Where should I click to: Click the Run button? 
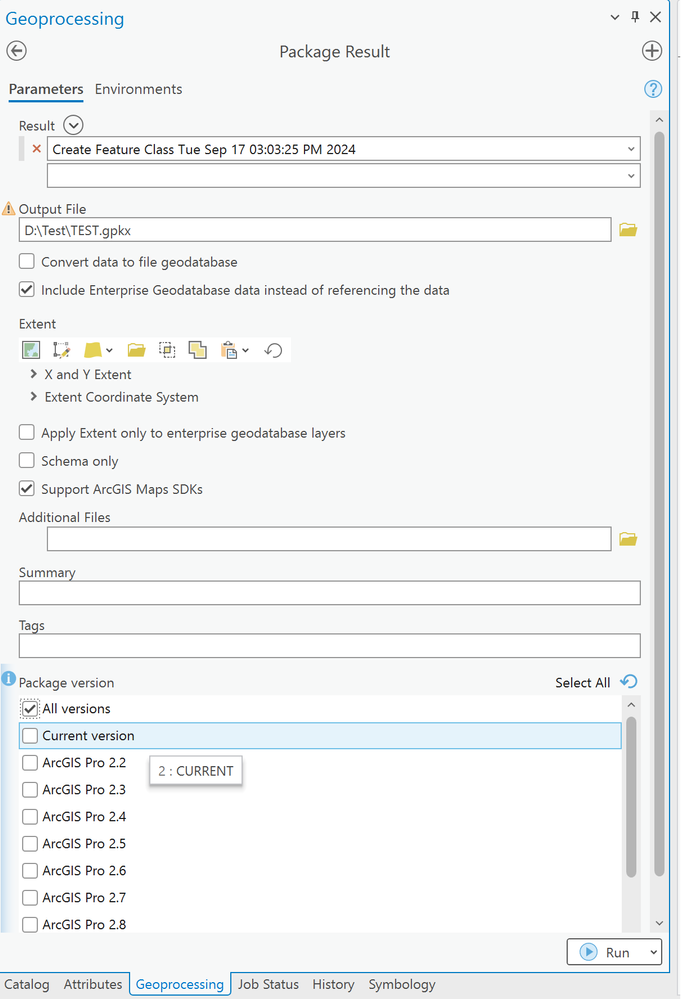pos(606,952)
